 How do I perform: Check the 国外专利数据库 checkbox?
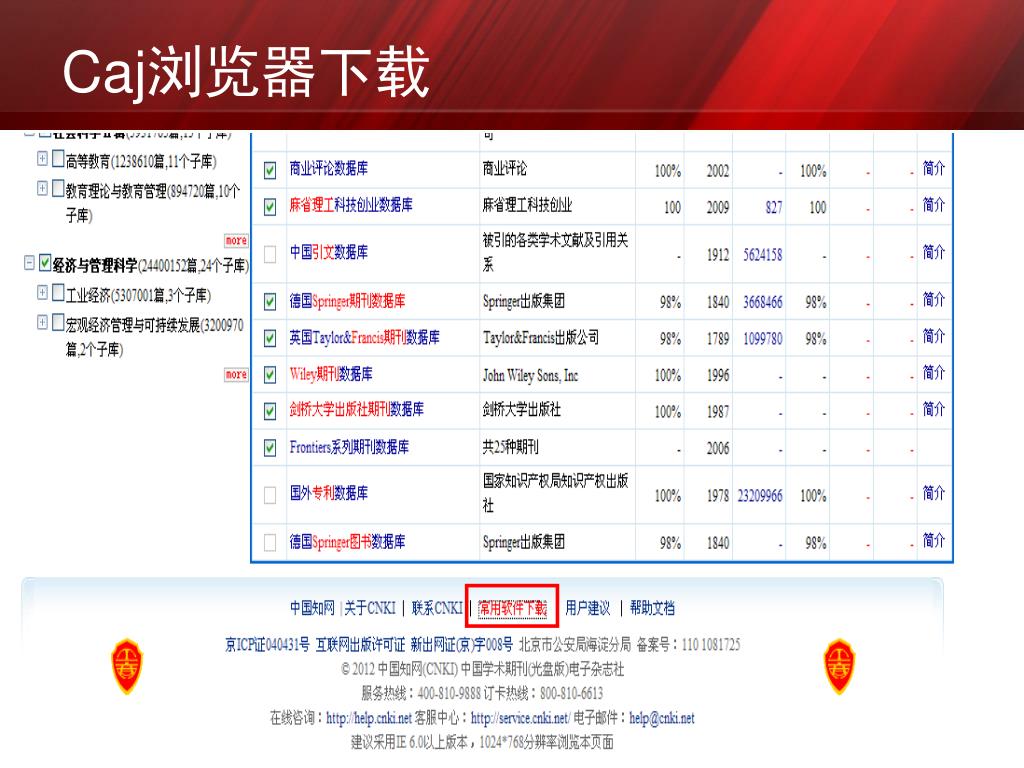point(270,495)
